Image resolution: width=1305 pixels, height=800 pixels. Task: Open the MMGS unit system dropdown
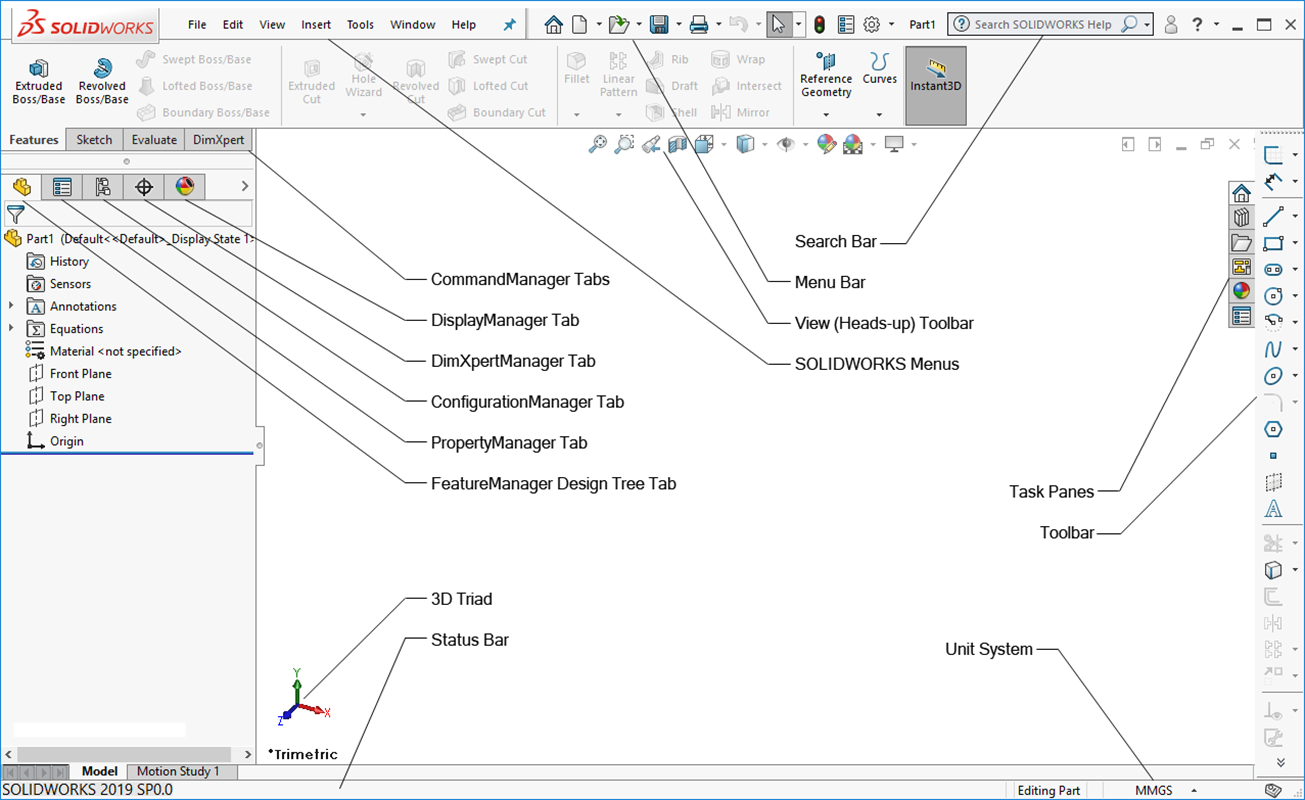click(x=1166, y=790)
